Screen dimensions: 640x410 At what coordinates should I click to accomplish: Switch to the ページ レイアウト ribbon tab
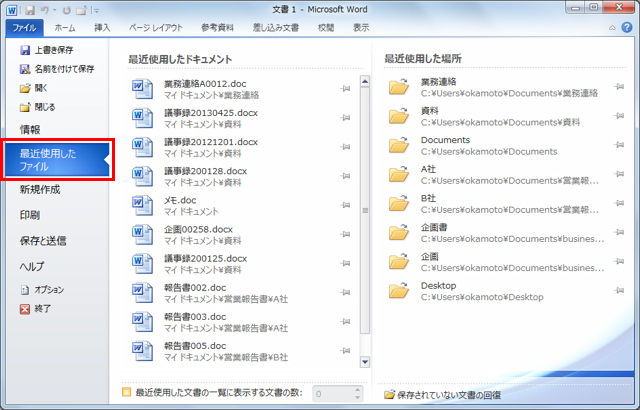(x=156, y=28)
